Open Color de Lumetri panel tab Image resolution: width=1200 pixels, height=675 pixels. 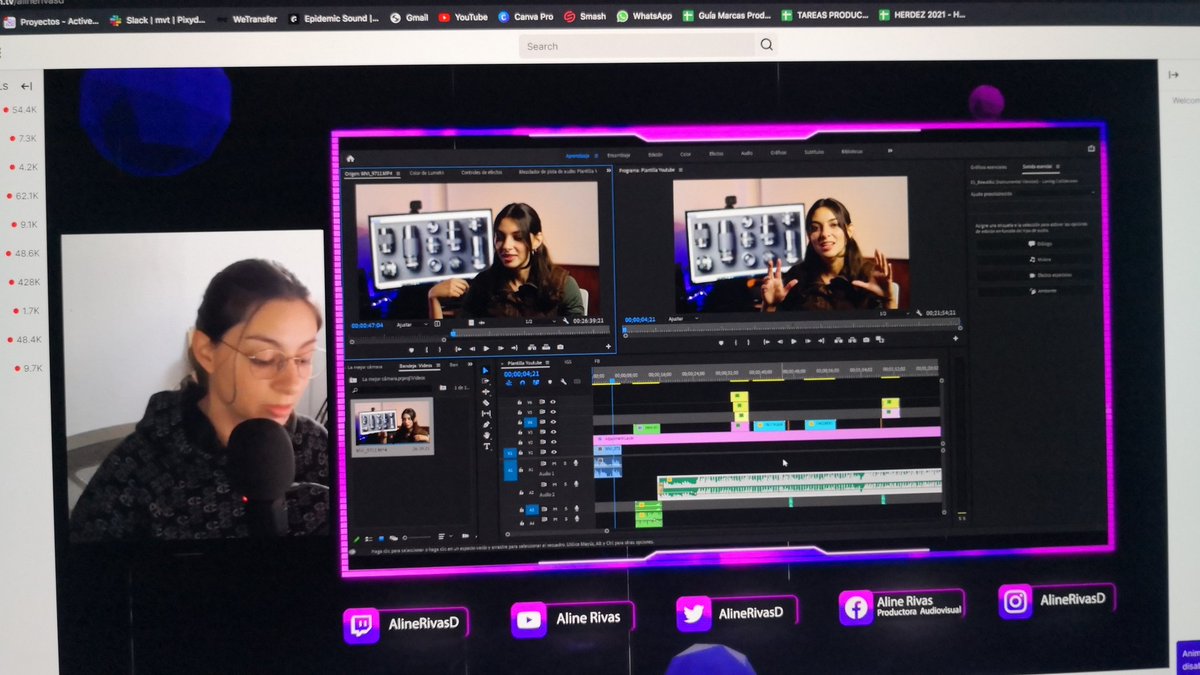427,172
